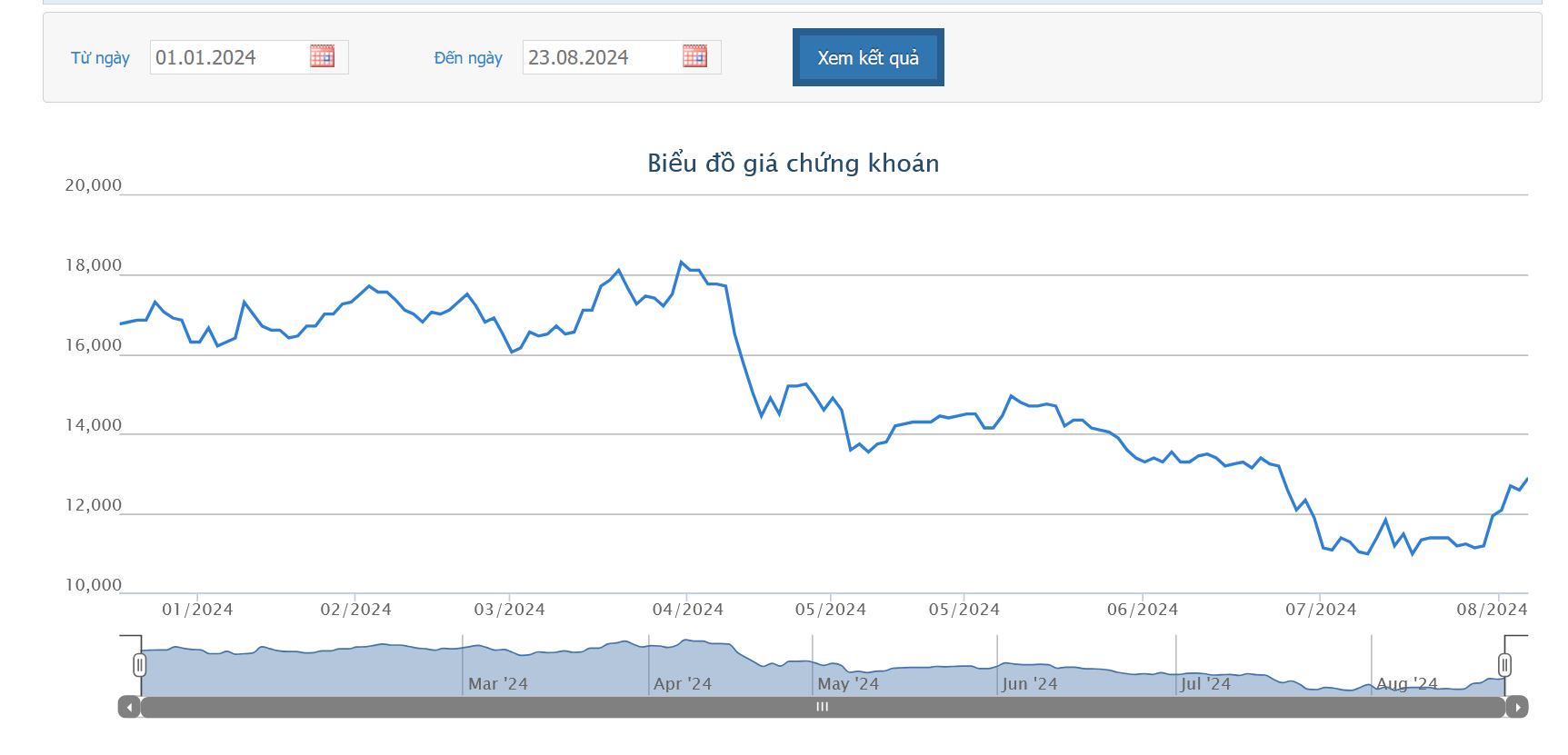Click the chart title "Biểu đồ giá chứng khoán"
The image size is (1568, 755).
tap(793, 164)
